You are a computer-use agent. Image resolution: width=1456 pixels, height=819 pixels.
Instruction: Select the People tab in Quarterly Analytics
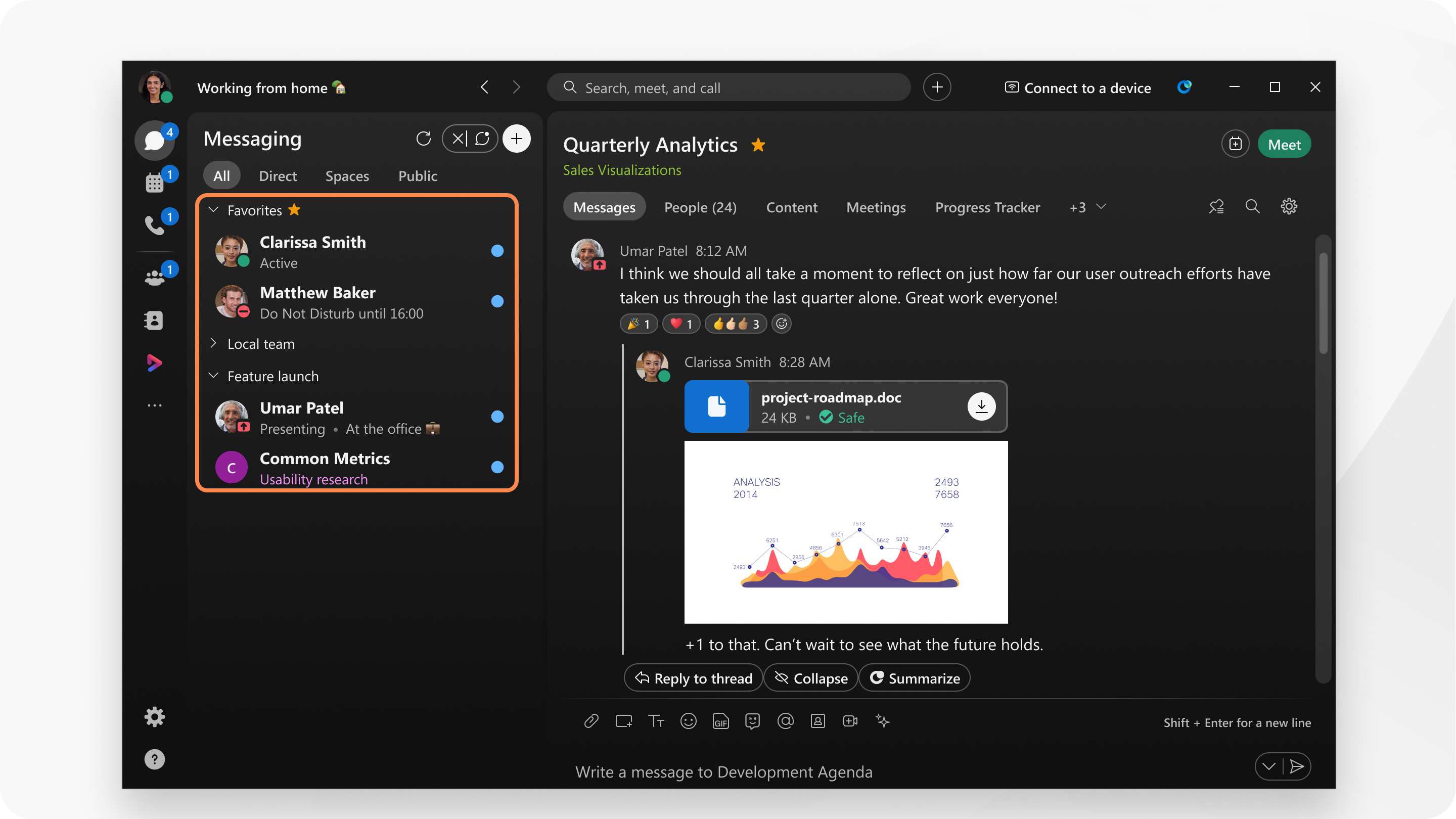pos(700,207)
